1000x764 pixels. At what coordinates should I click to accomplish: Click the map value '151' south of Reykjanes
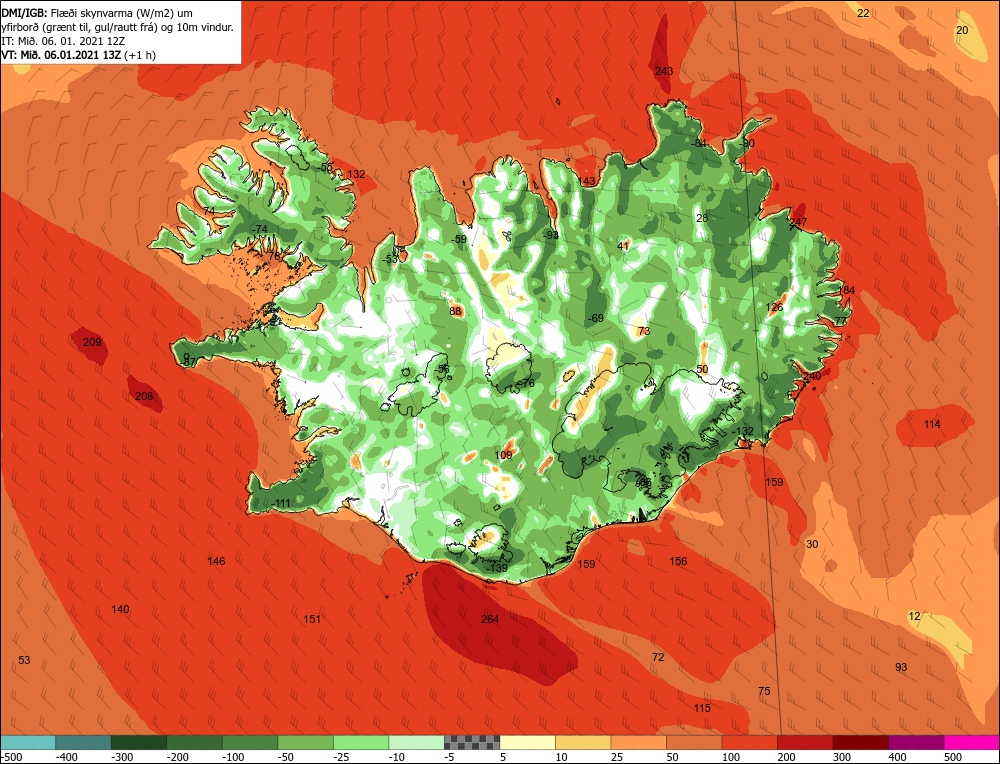[312, 619]
